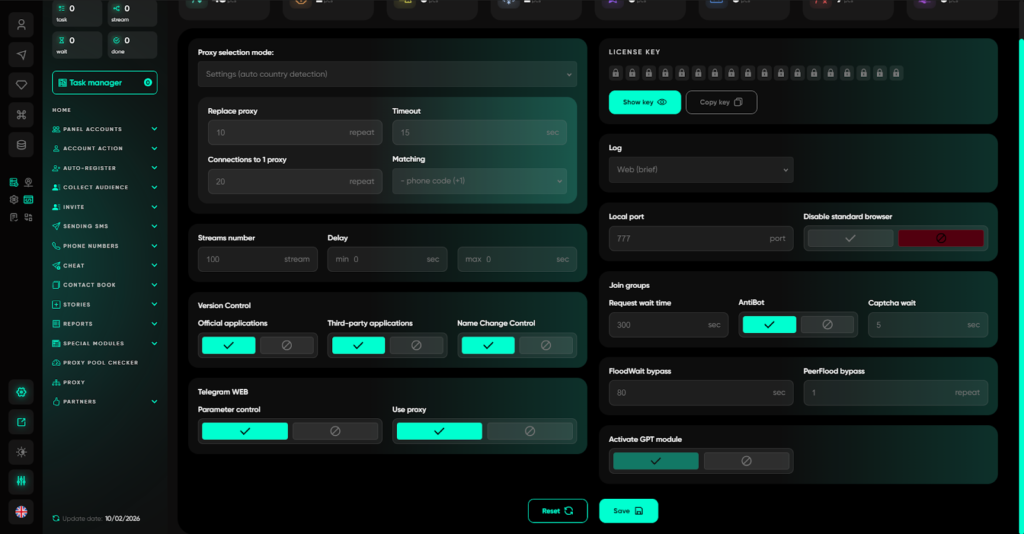Click the user profile icon in left rail

pos(21,24)
